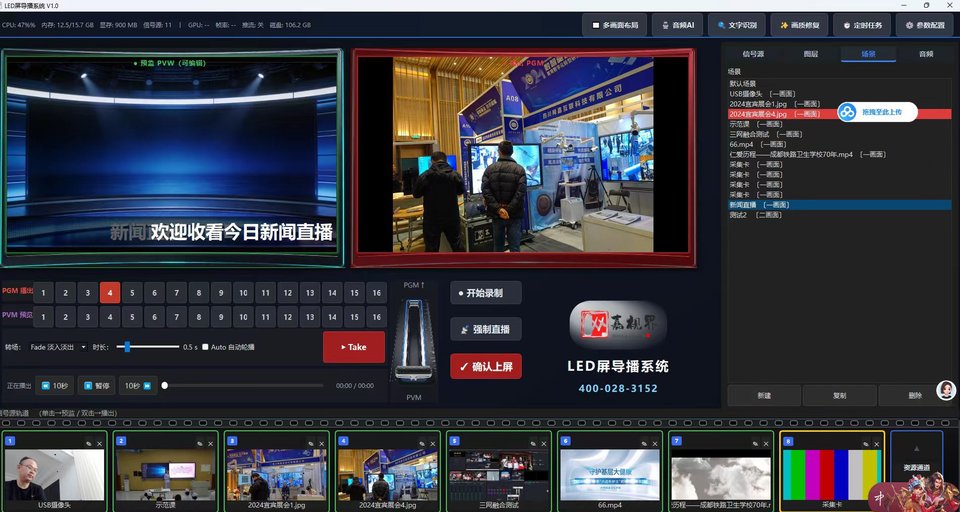Open the 定时任务 scheduled tasks panel
960x512 pixels.
click(x=862, y=25)
